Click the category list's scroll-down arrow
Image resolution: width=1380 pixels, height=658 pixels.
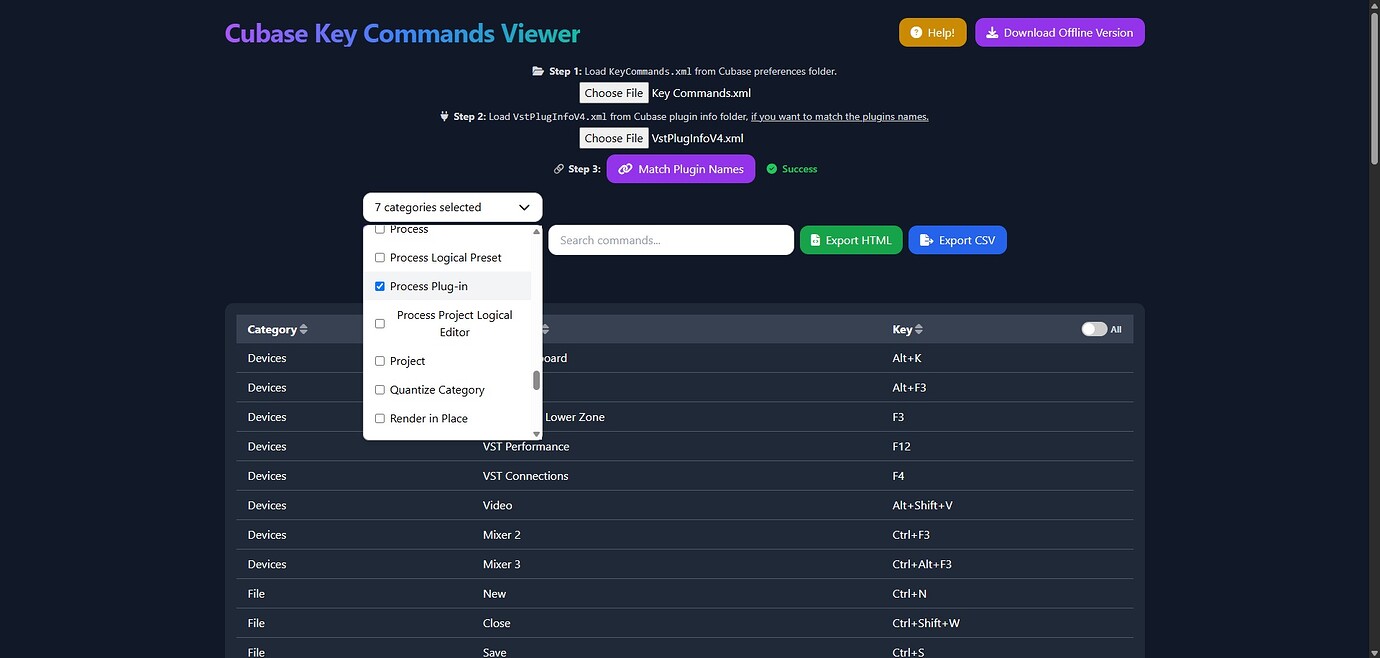(537, 434)
